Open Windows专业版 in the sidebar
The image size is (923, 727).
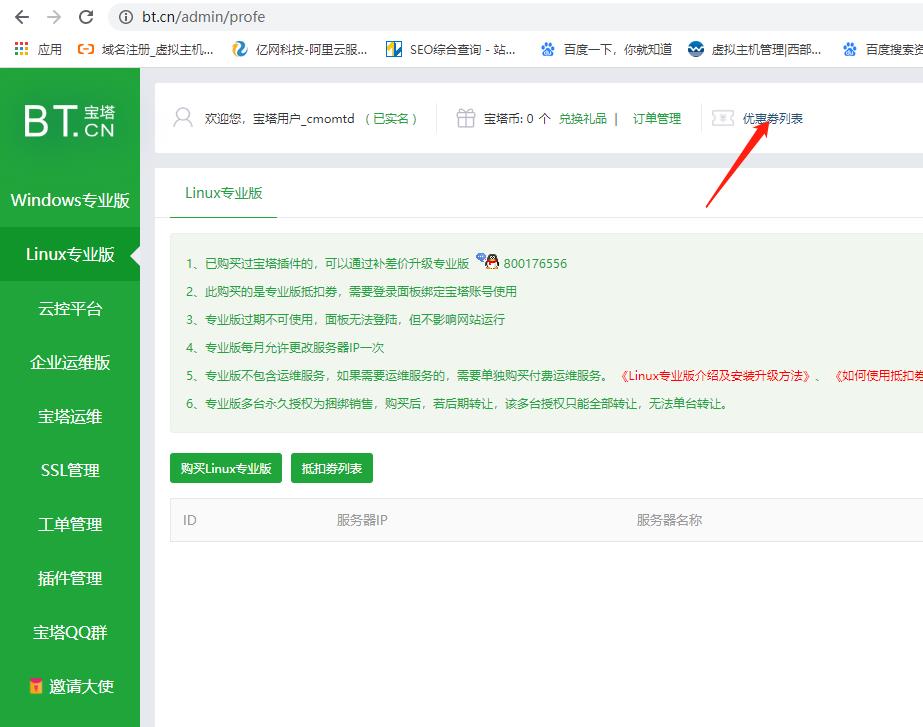[x=70, y=200]
